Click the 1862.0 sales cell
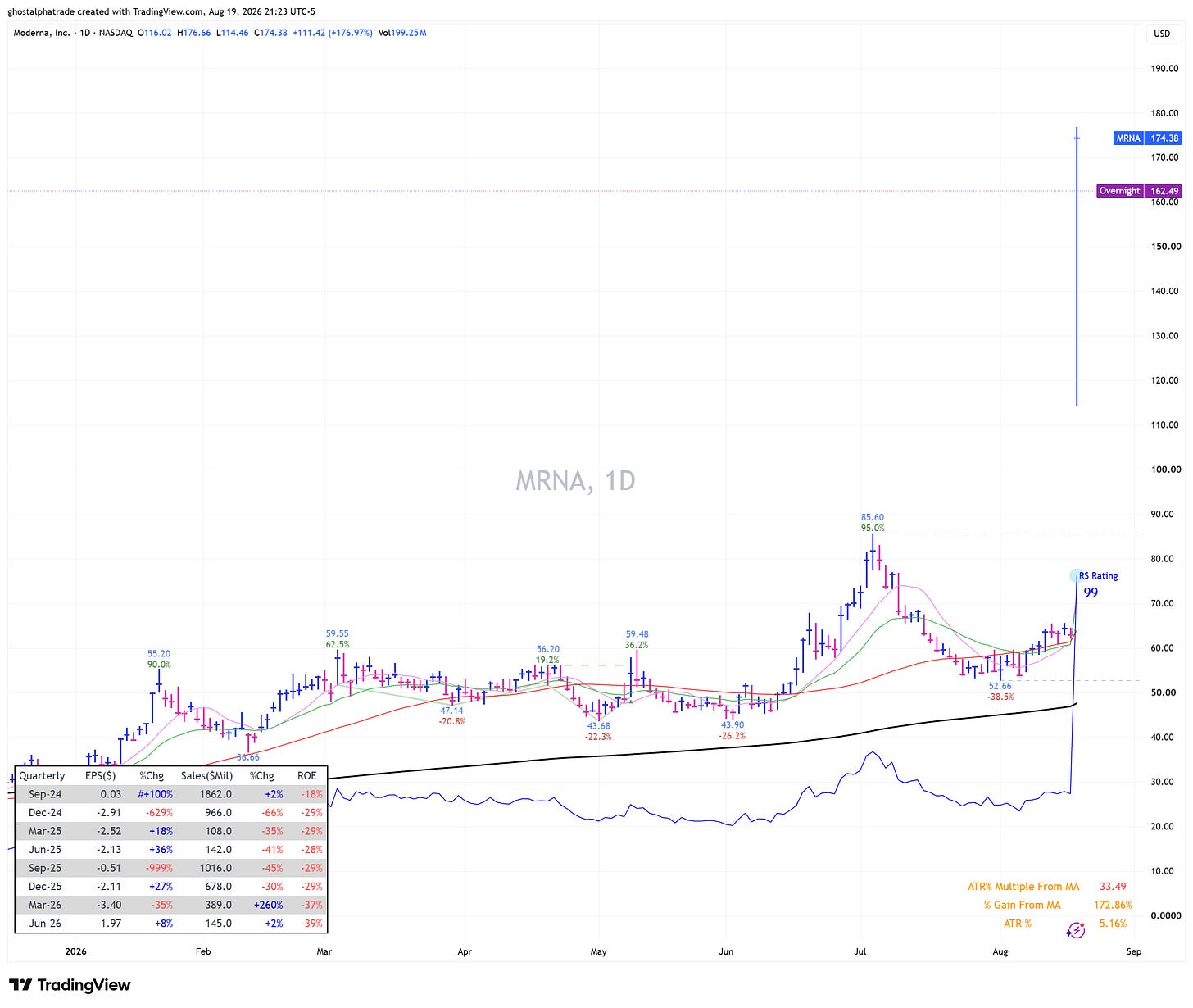Image resolution: width=1193 pixels, height=1008 pixels. (216, 794)
